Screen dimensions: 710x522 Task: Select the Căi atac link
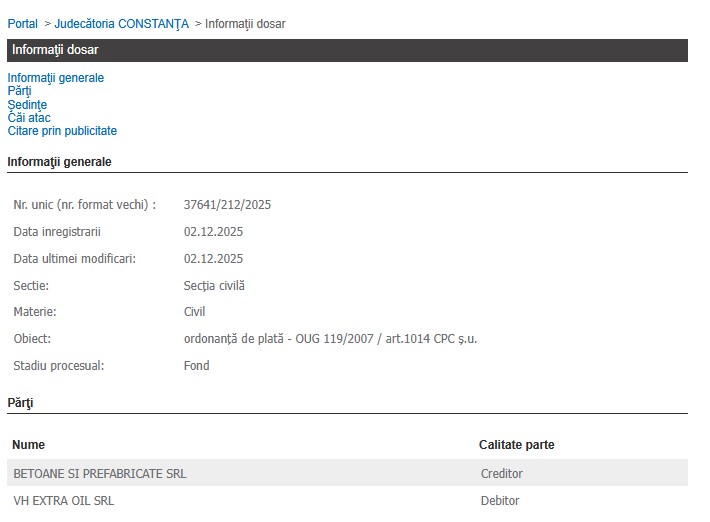[29, 118]
